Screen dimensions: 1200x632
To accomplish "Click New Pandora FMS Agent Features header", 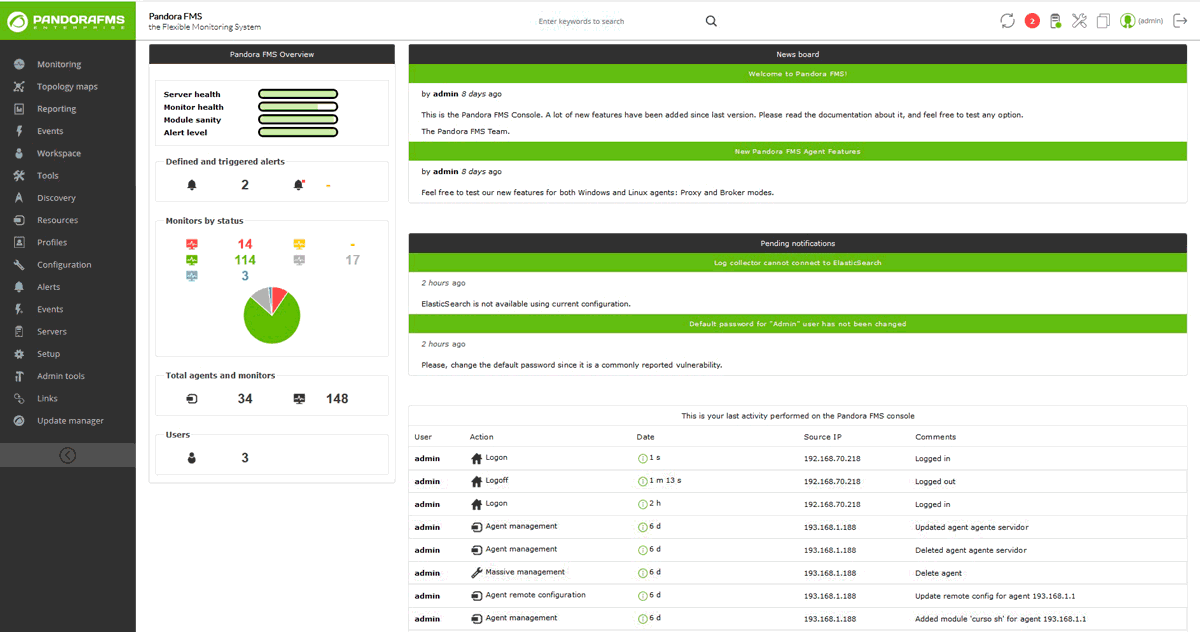I will 798,152.
